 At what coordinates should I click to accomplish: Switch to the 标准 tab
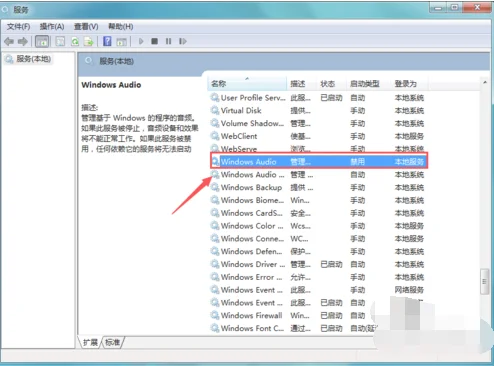[x=113, y=342]
